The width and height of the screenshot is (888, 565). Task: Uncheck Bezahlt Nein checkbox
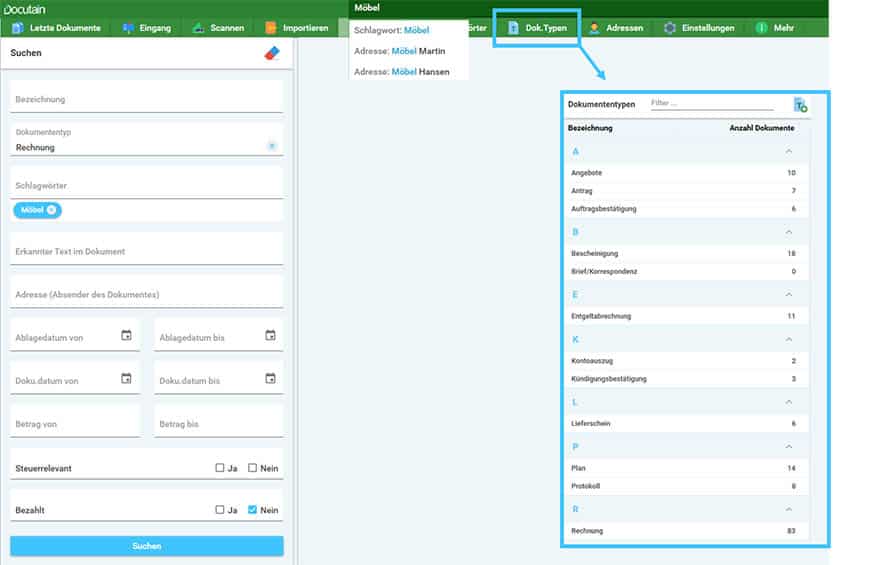(253, 510)
